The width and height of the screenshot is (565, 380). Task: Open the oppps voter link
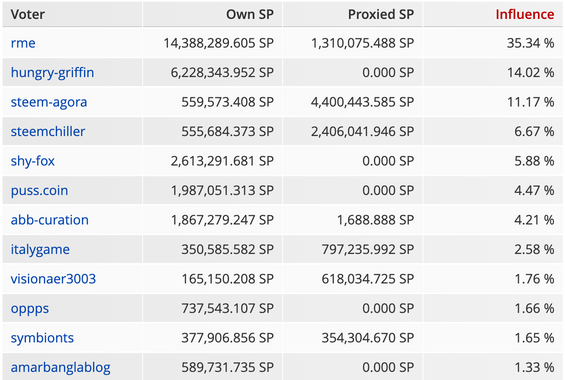tap(30, 309)
